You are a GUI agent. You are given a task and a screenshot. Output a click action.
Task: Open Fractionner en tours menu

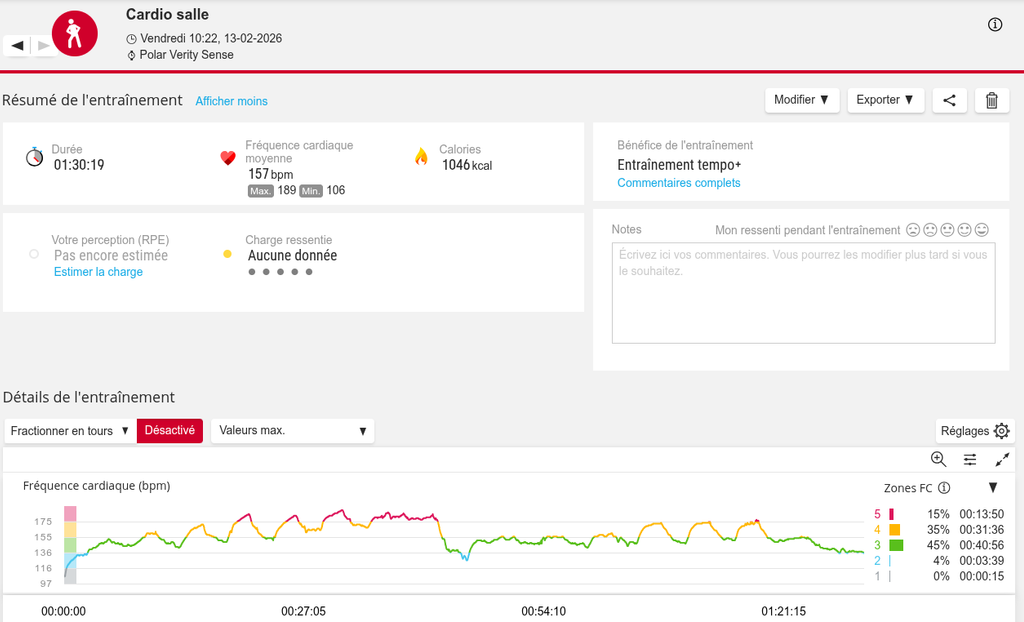click(70, 431)
